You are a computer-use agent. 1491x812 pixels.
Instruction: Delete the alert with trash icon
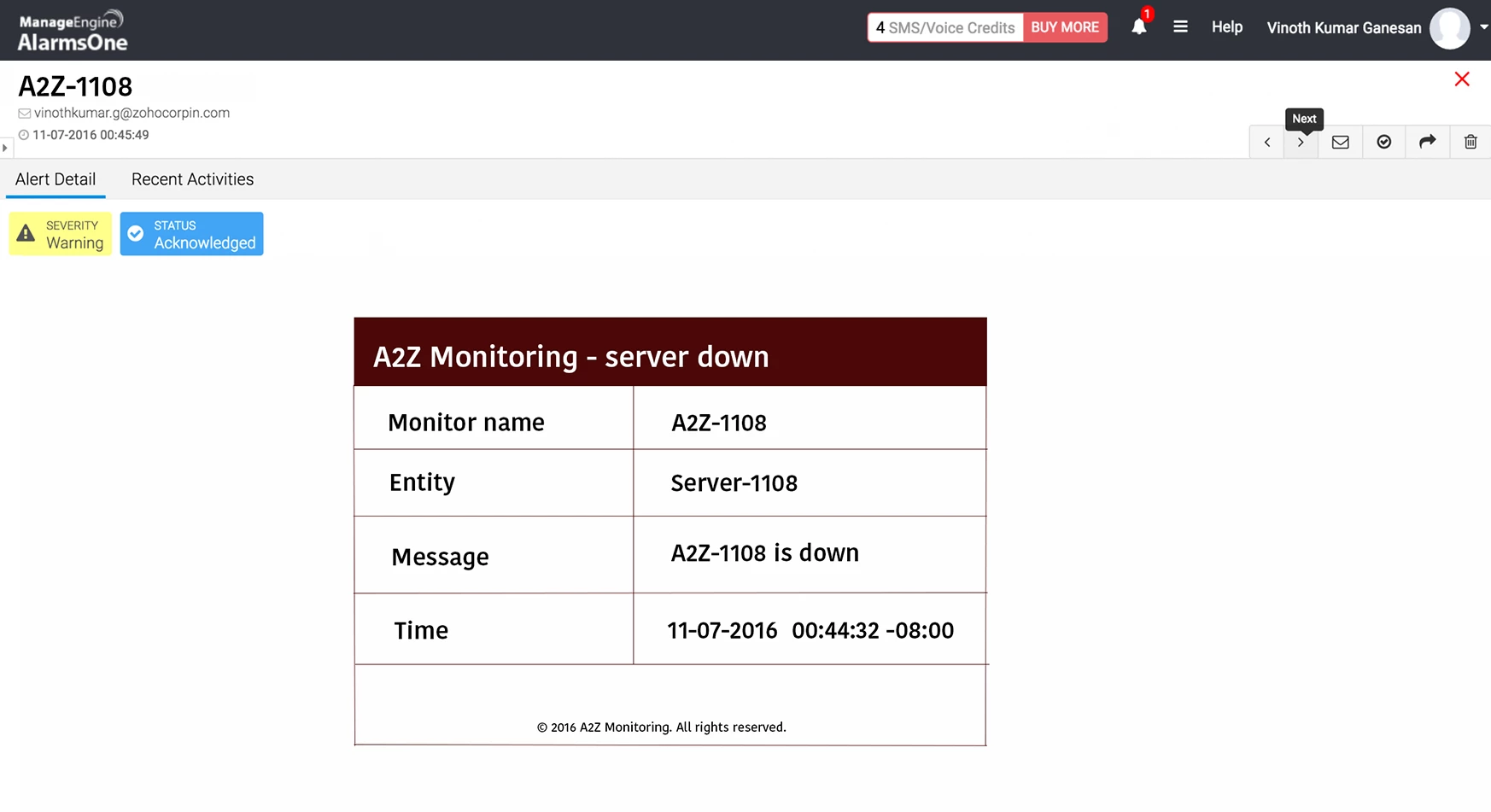1470,143
